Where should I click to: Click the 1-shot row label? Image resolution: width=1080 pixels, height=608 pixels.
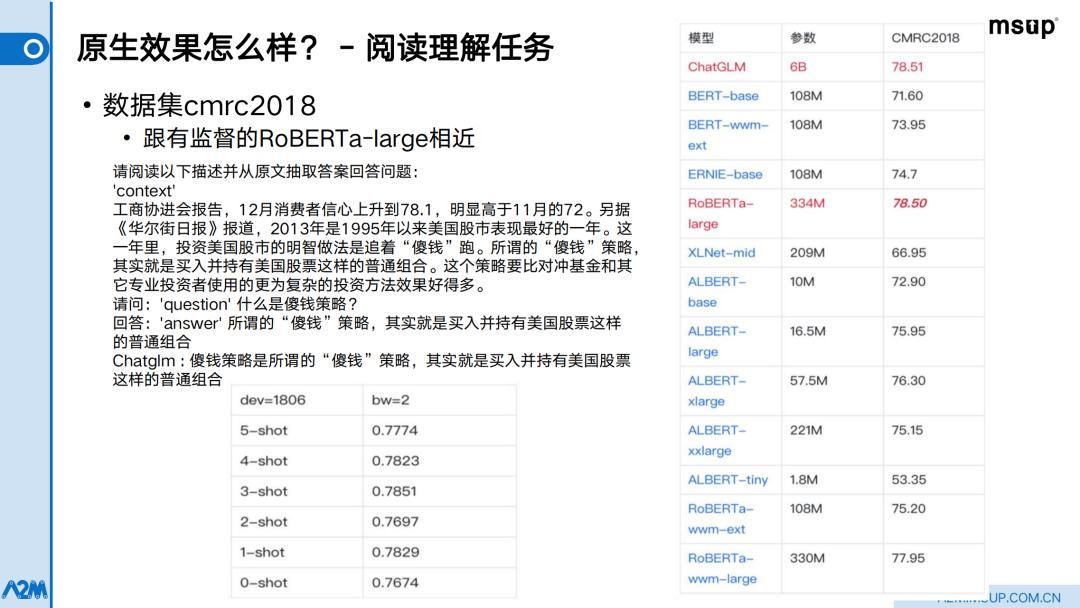(263, 552)
